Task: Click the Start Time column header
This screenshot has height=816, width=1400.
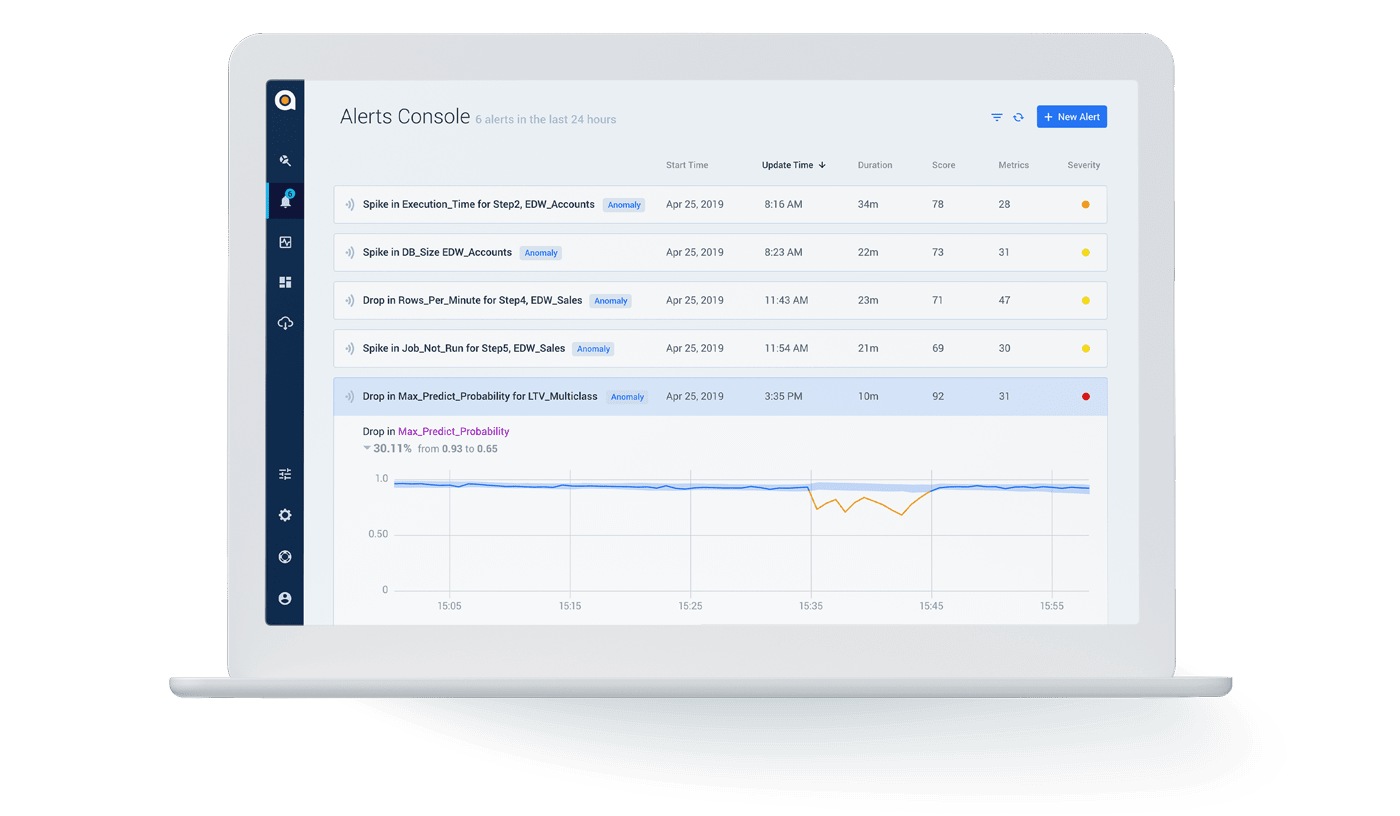Action: click(687, 165)
